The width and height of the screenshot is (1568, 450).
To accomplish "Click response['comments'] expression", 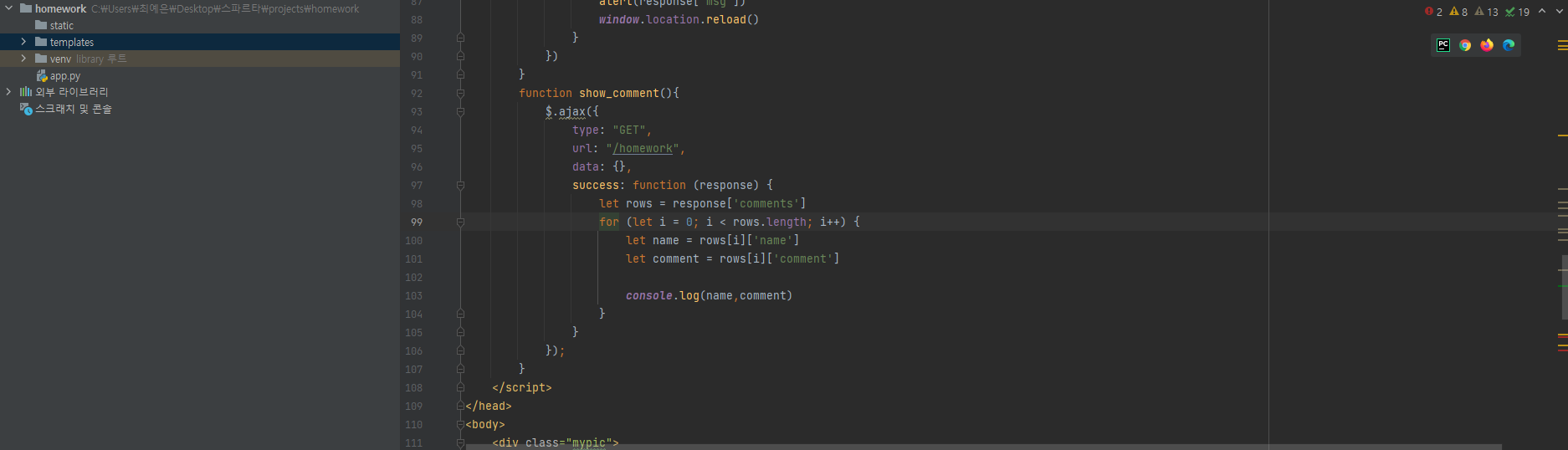I will click(x=740, y=204).
